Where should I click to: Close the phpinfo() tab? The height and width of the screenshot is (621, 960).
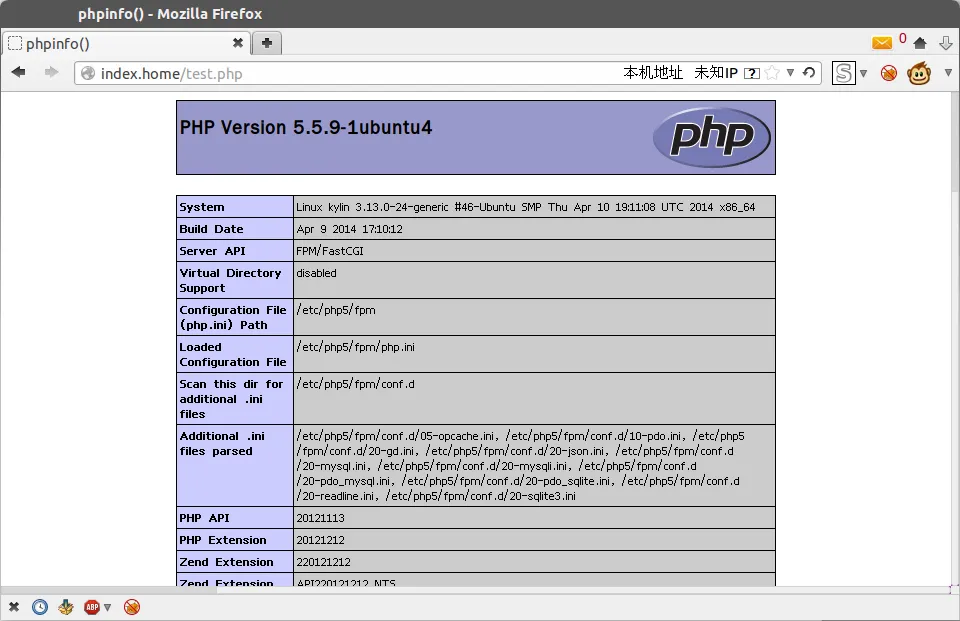tap(238, 43)
